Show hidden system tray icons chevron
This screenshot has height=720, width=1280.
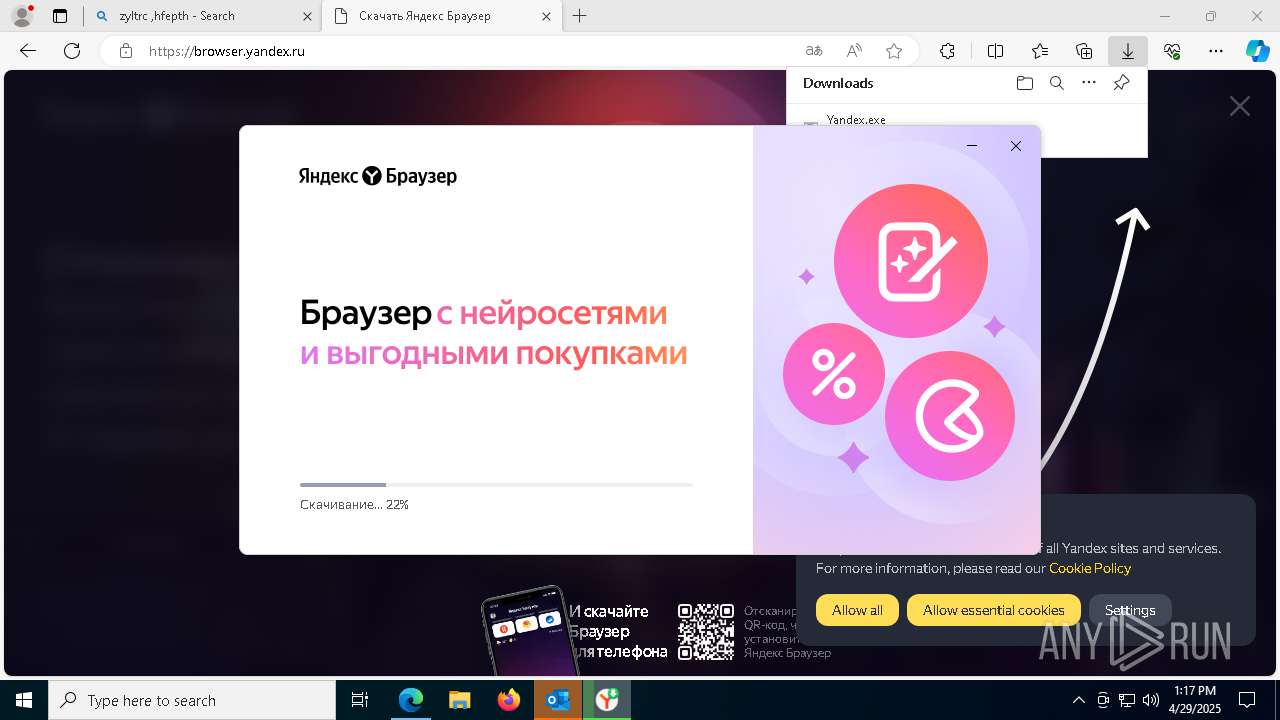pos(1078,700)
